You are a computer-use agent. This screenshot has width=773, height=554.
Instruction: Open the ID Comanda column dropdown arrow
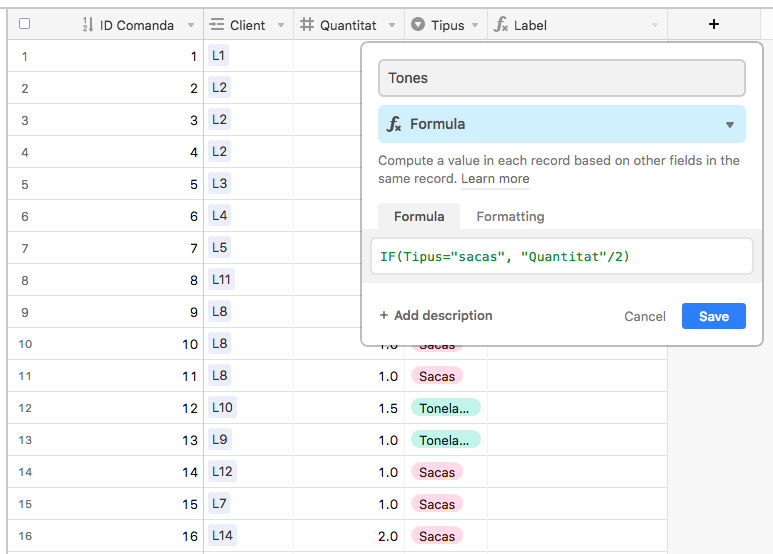(191, 25)
